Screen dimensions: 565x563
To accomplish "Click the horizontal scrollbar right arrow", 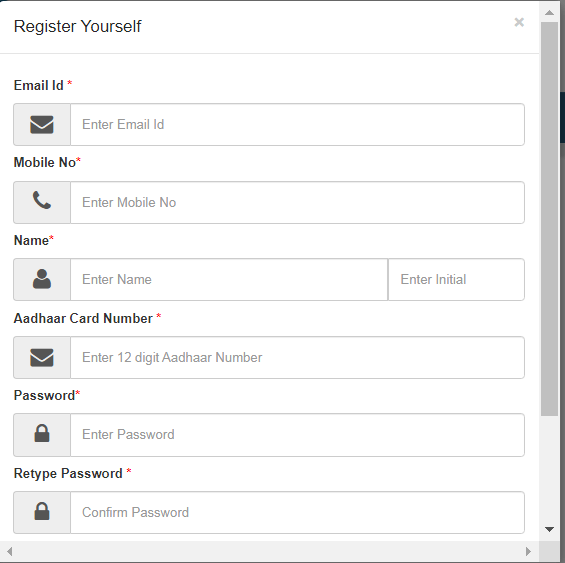I will point(528,551).
